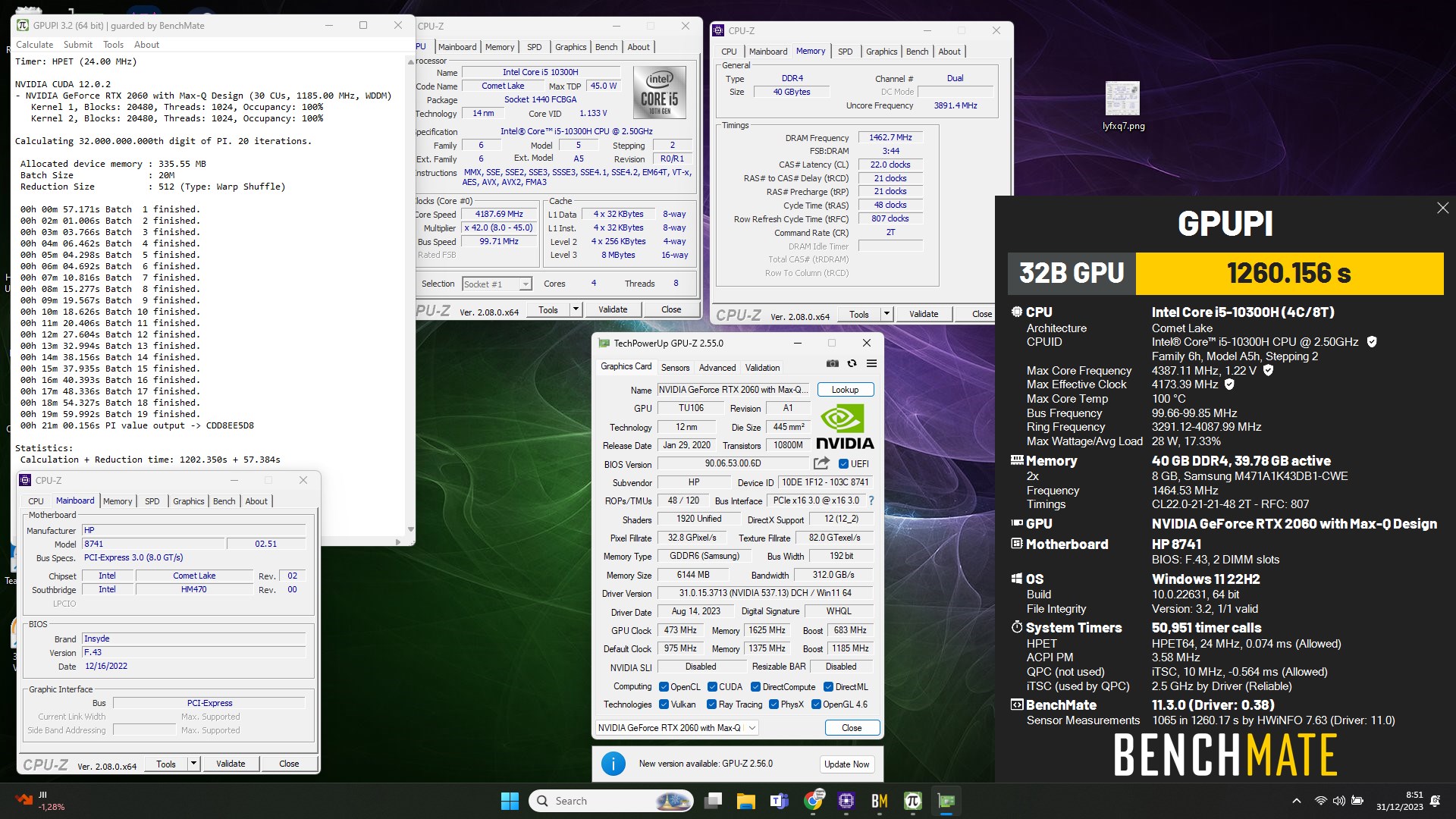Switch to GPUPI via taskbar pi icon
1456x819 pixels.
click(x=912, y=801)
